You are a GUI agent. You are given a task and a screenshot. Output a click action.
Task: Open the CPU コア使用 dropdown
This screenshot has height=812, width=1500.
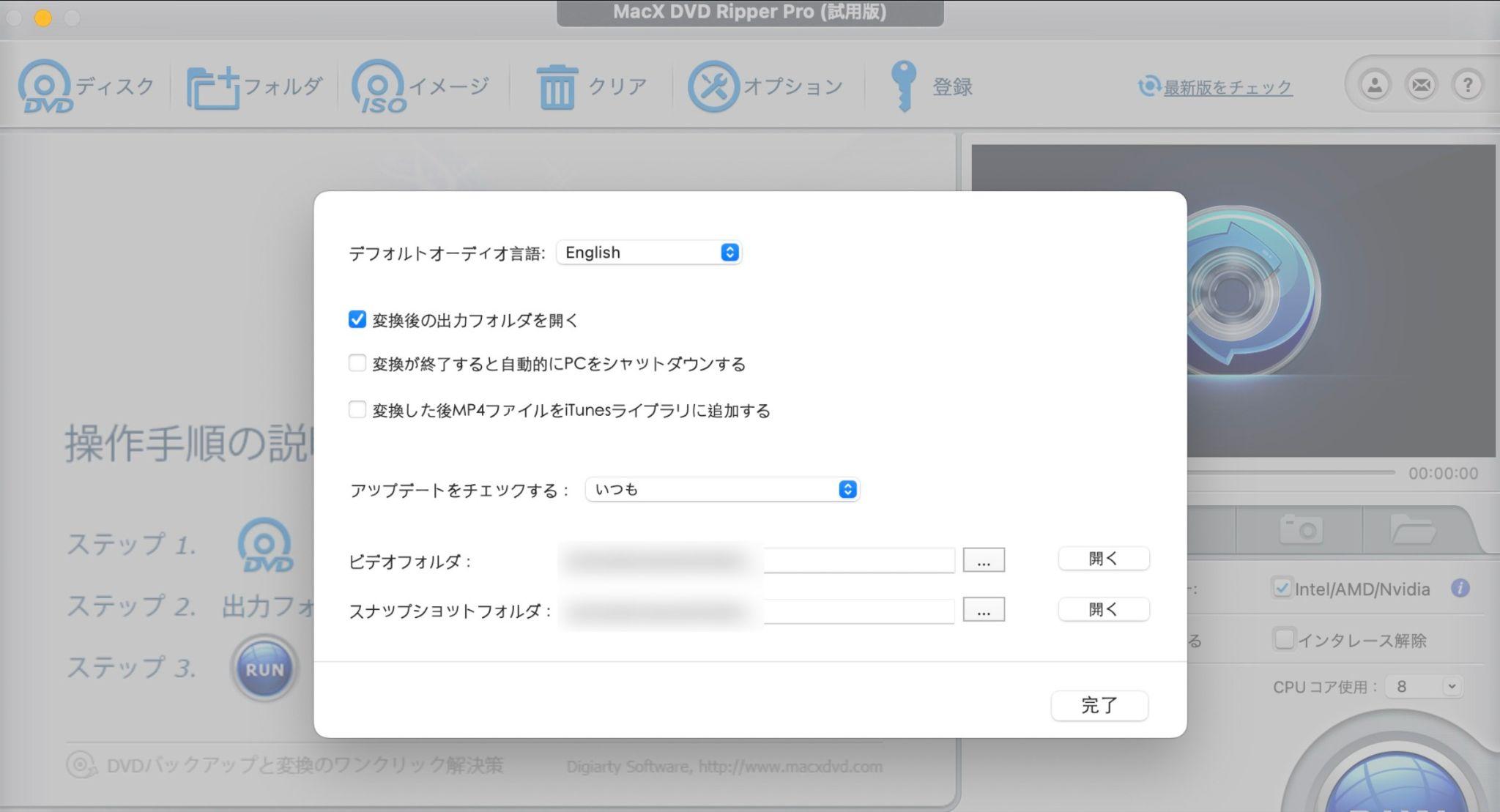pyautogui.click(x=1423, y=687)
